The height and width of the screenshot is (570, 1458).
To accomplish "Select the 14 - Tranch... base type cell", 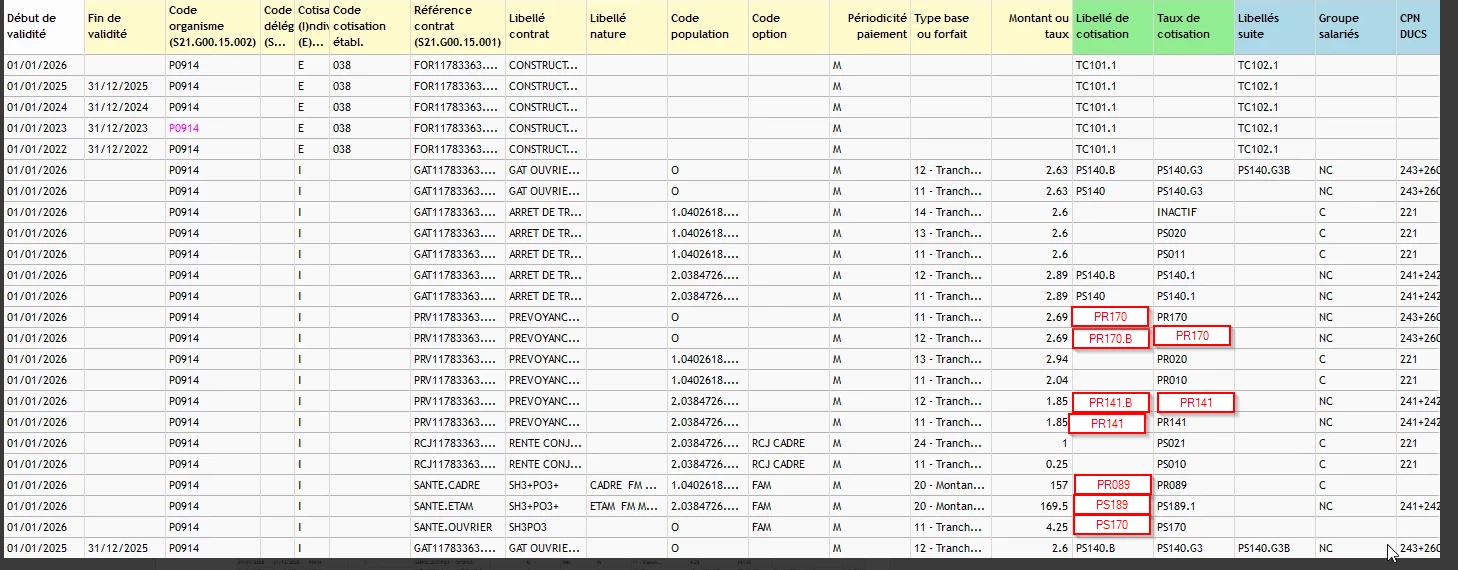I will pyautogui.click(x=950, y=212).
